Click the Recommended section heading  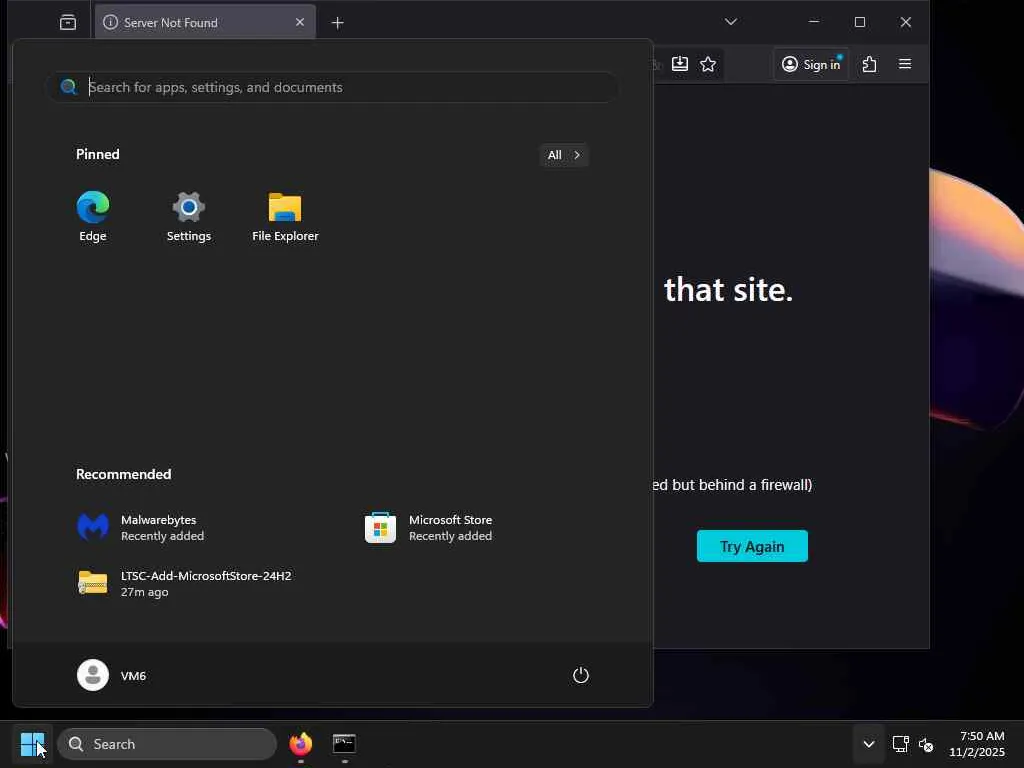pyautogui.click(x=123, y=474)
